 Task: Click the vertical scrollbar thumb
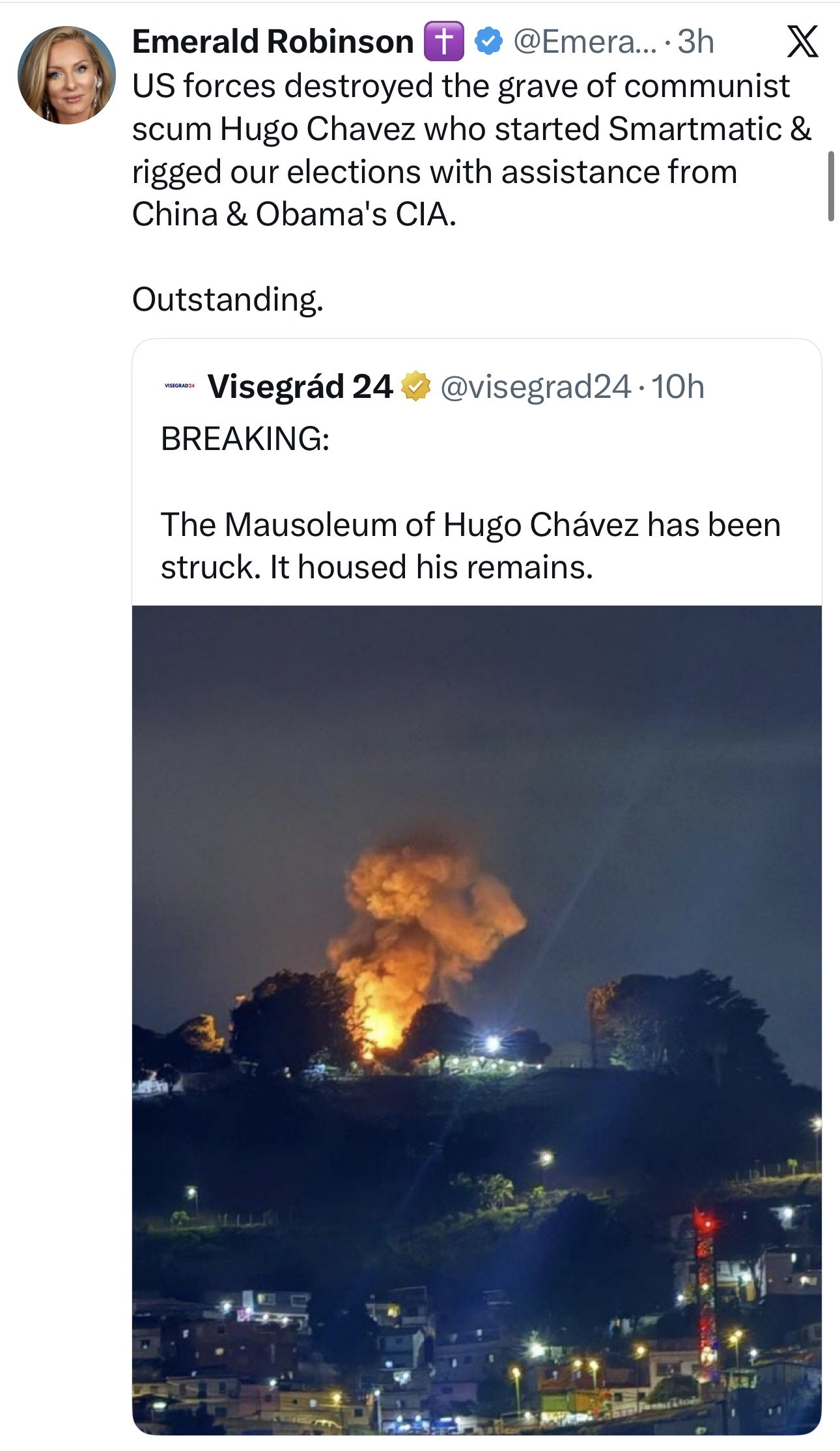831,186
